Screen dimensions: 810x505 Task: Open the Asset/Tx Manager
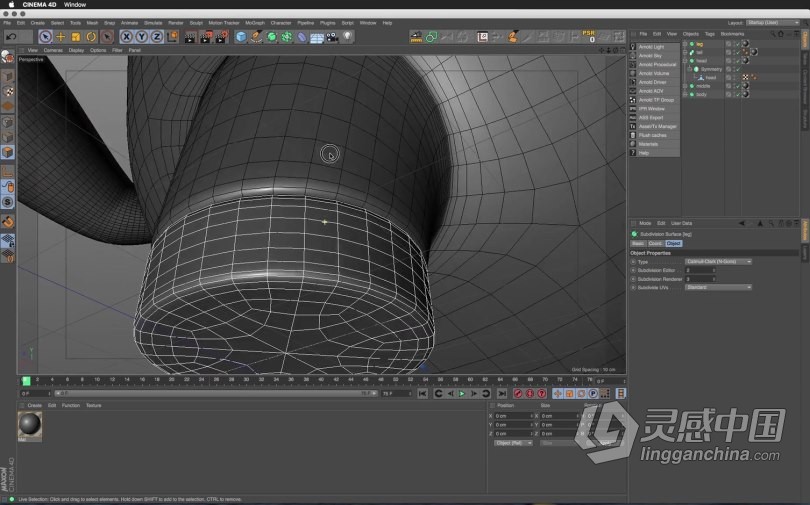click(657, 127)
